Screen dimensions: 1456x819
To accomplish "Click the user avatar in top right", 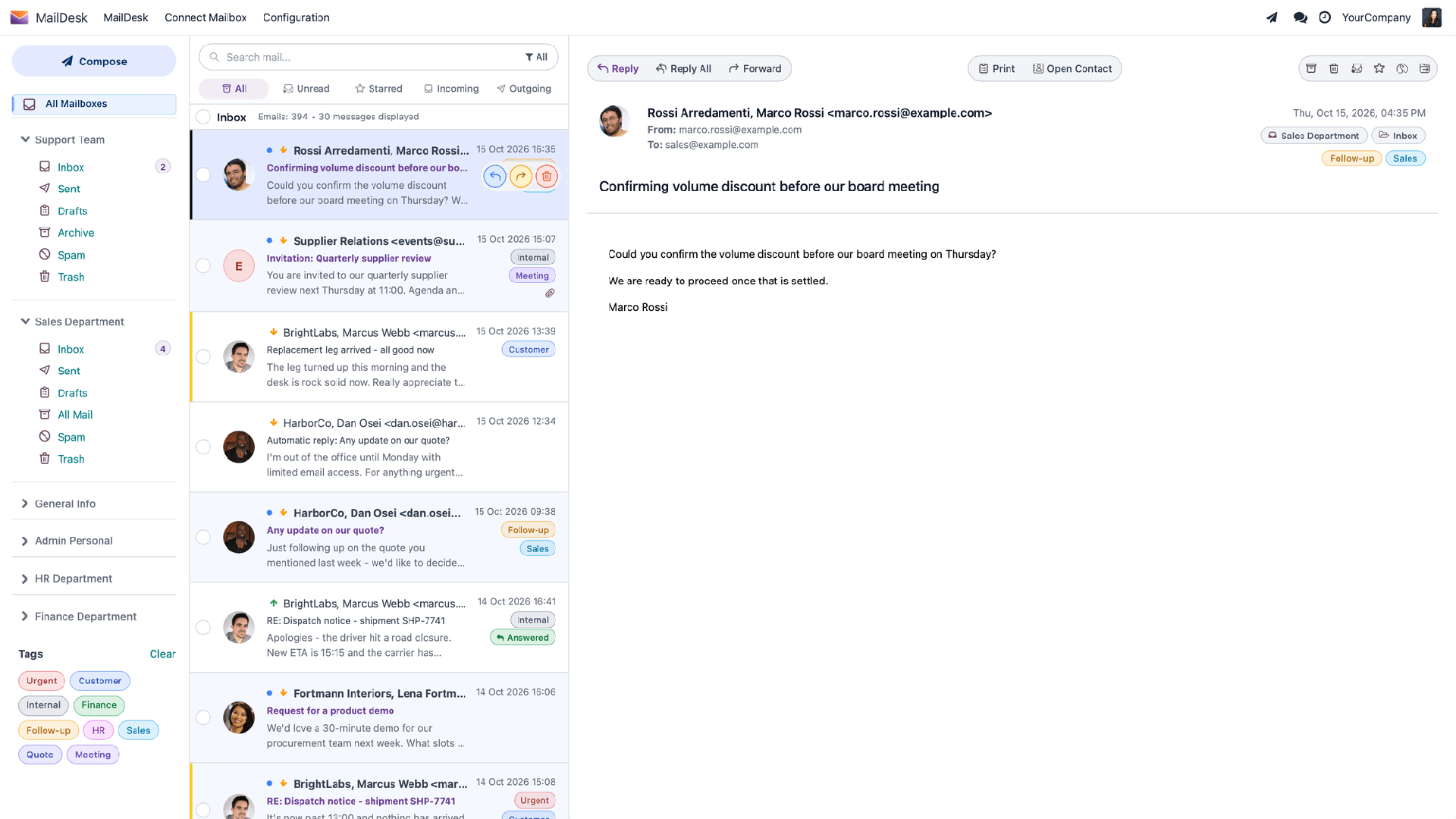I will point(1432,17).
